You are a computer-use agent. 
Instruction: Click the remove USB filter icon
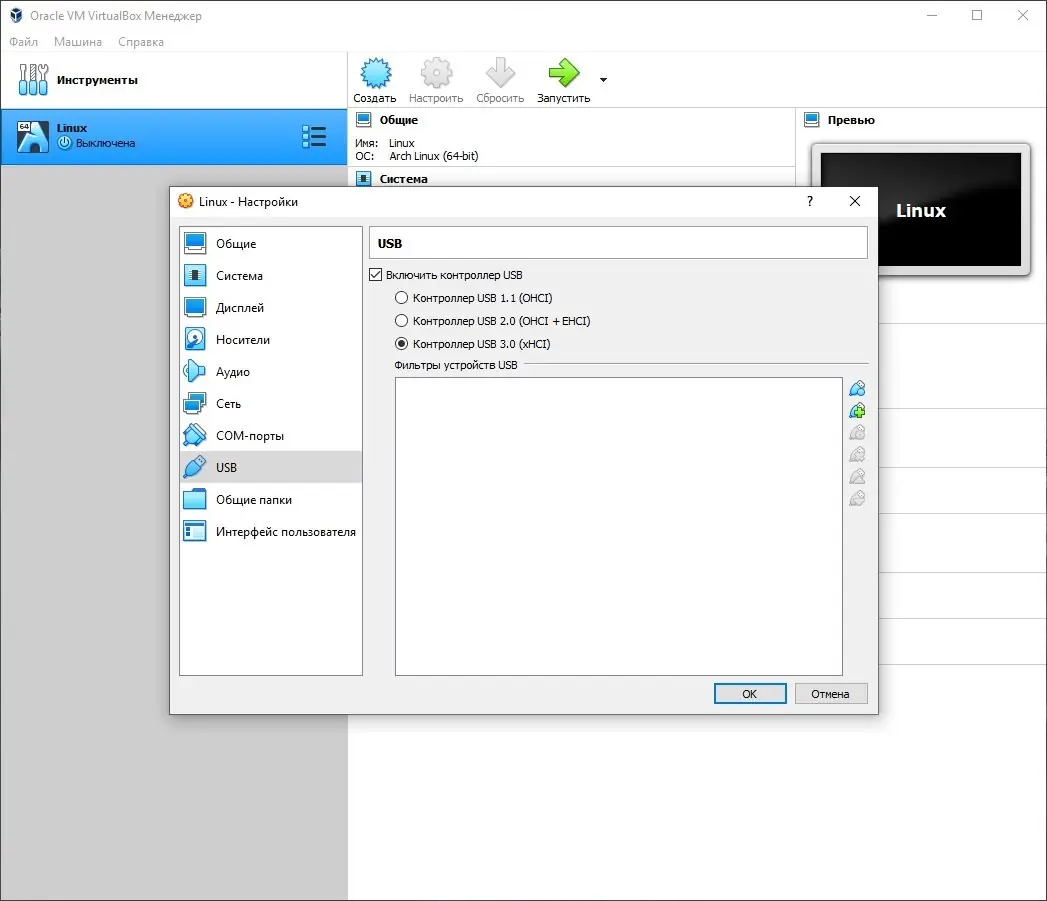click(x=857, y=454)
